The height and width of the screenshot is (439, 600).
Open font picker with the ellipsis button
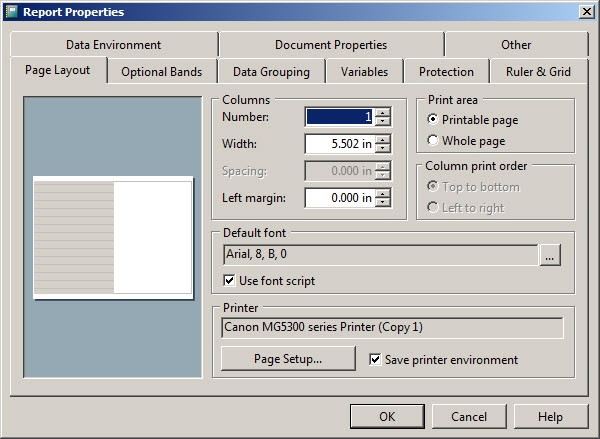pyautogui.click(x=550, y=255)
